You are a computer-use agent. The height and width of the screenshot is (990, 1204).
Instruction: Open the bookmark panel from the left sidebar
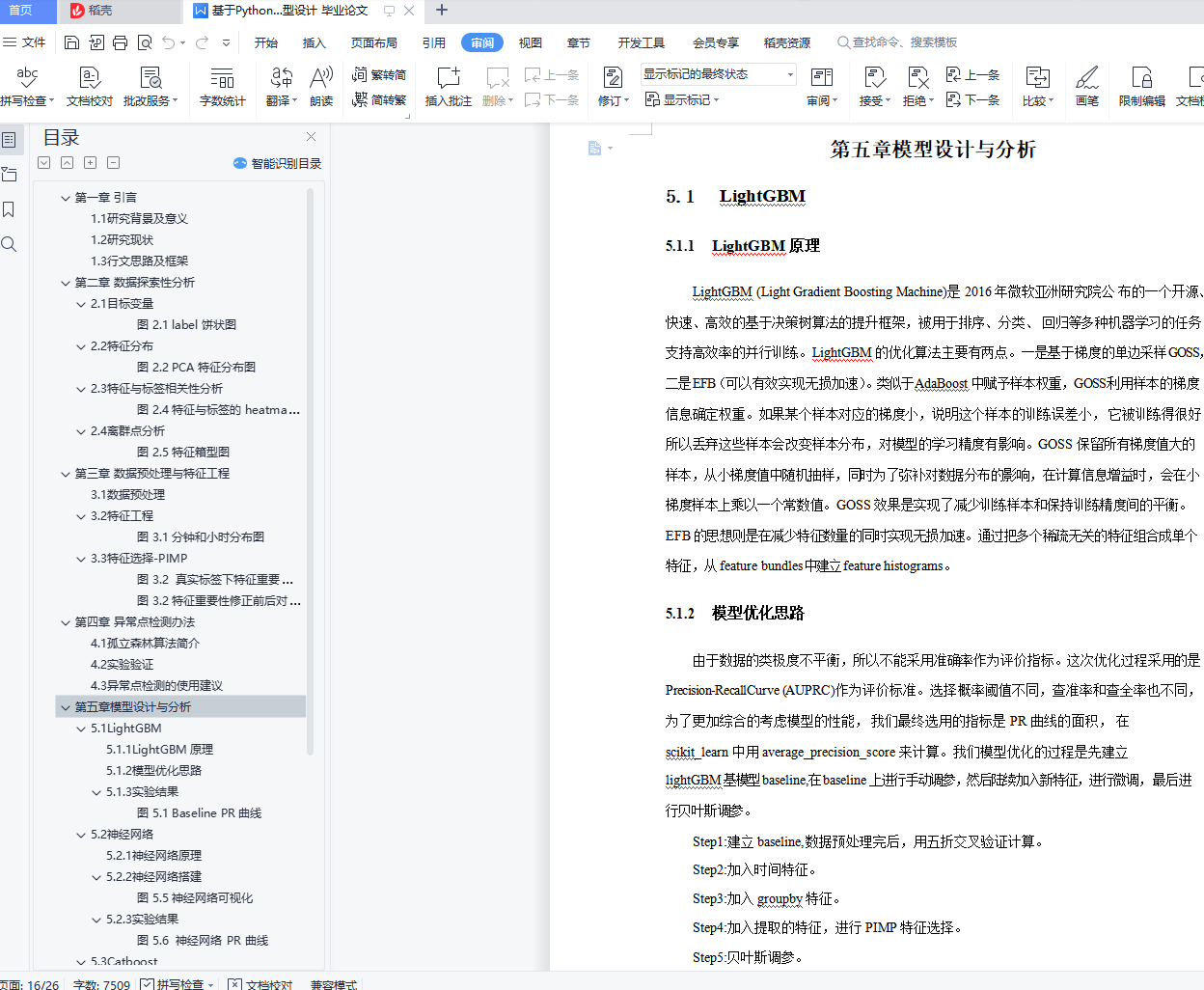point(9,209)
